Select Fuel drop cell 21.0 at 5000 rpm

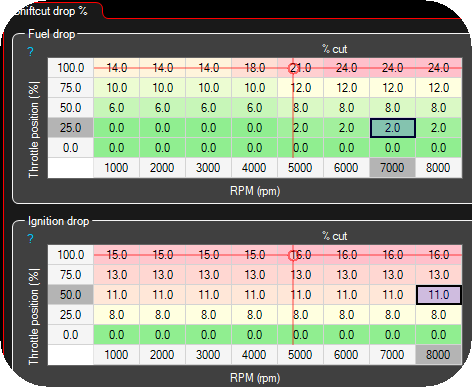pos(300,68)
